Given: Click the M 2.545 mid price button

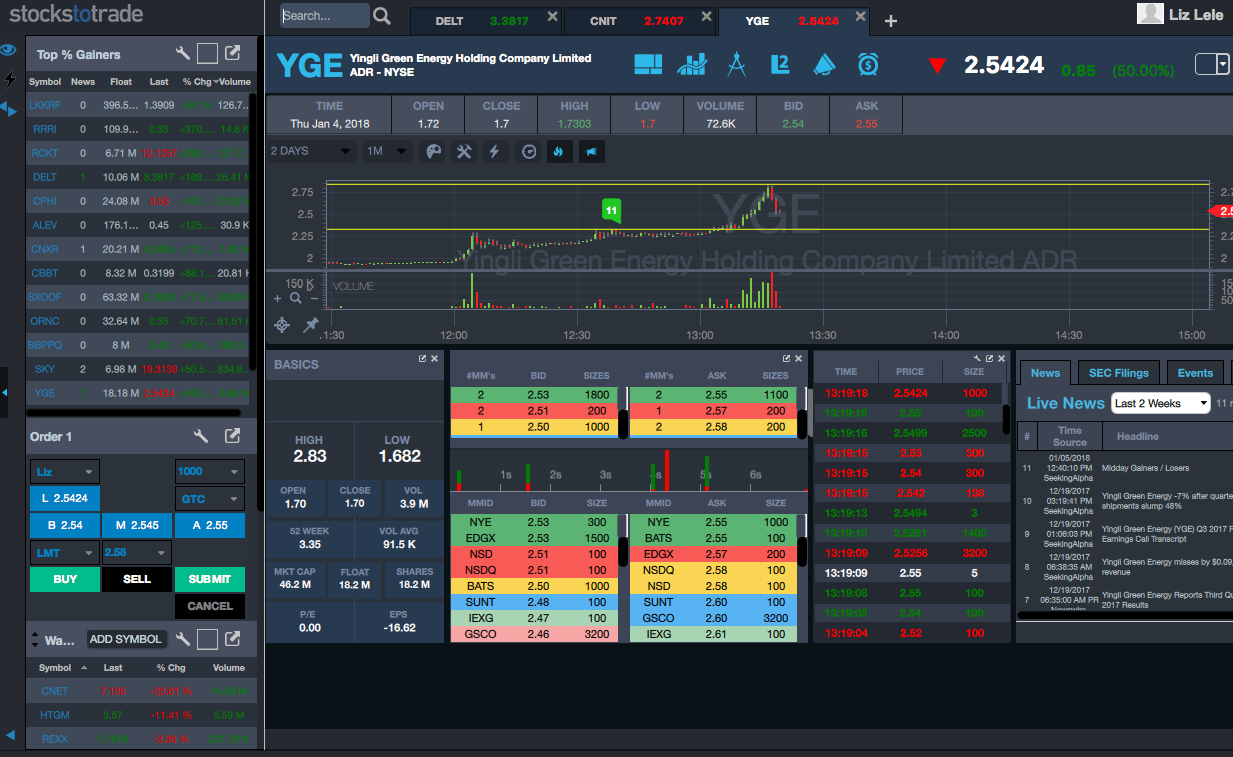Looking at the screenshot, I should [x=137, y=525].
